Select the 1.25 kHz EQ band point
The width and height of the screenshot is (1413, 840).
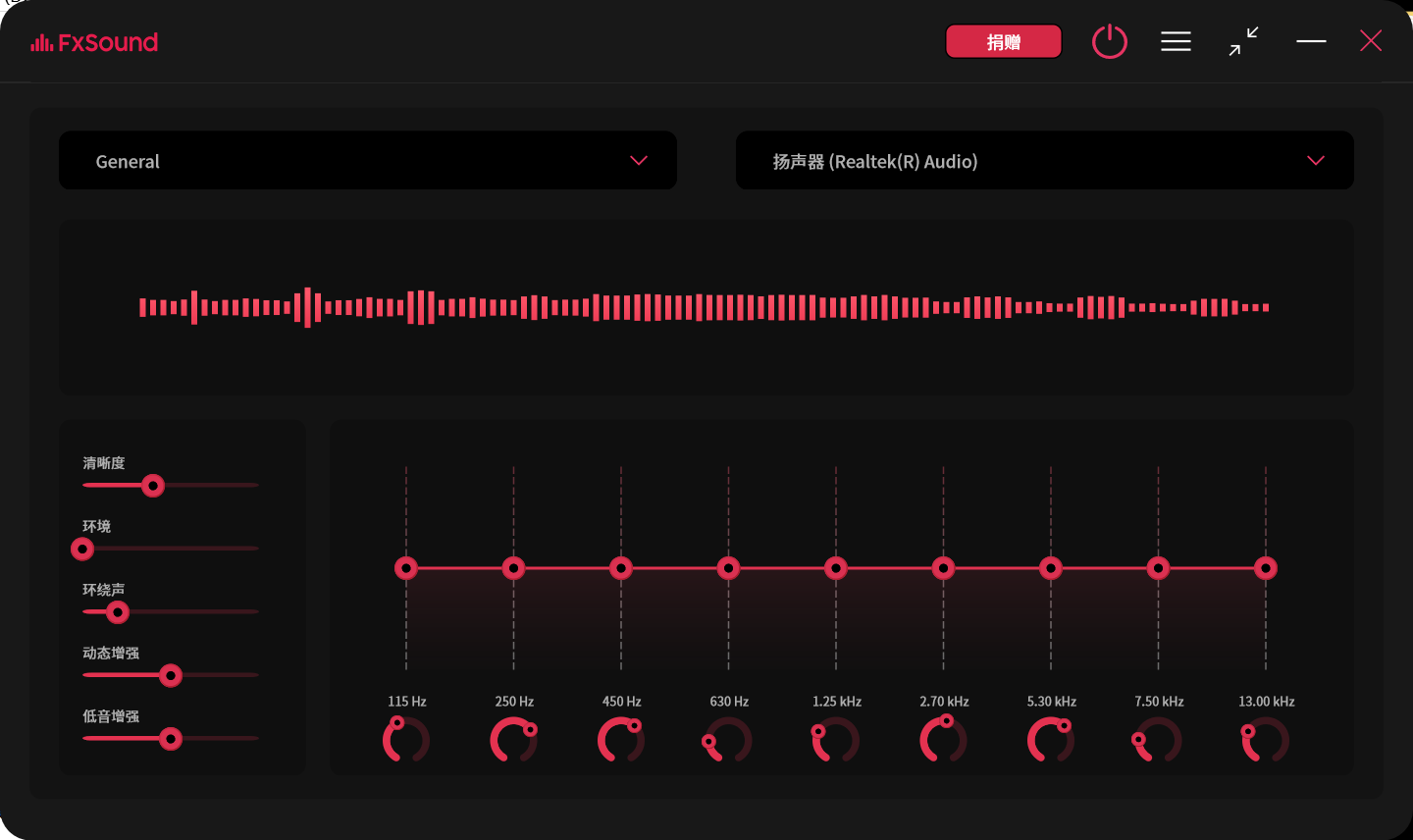coord(836,568)
